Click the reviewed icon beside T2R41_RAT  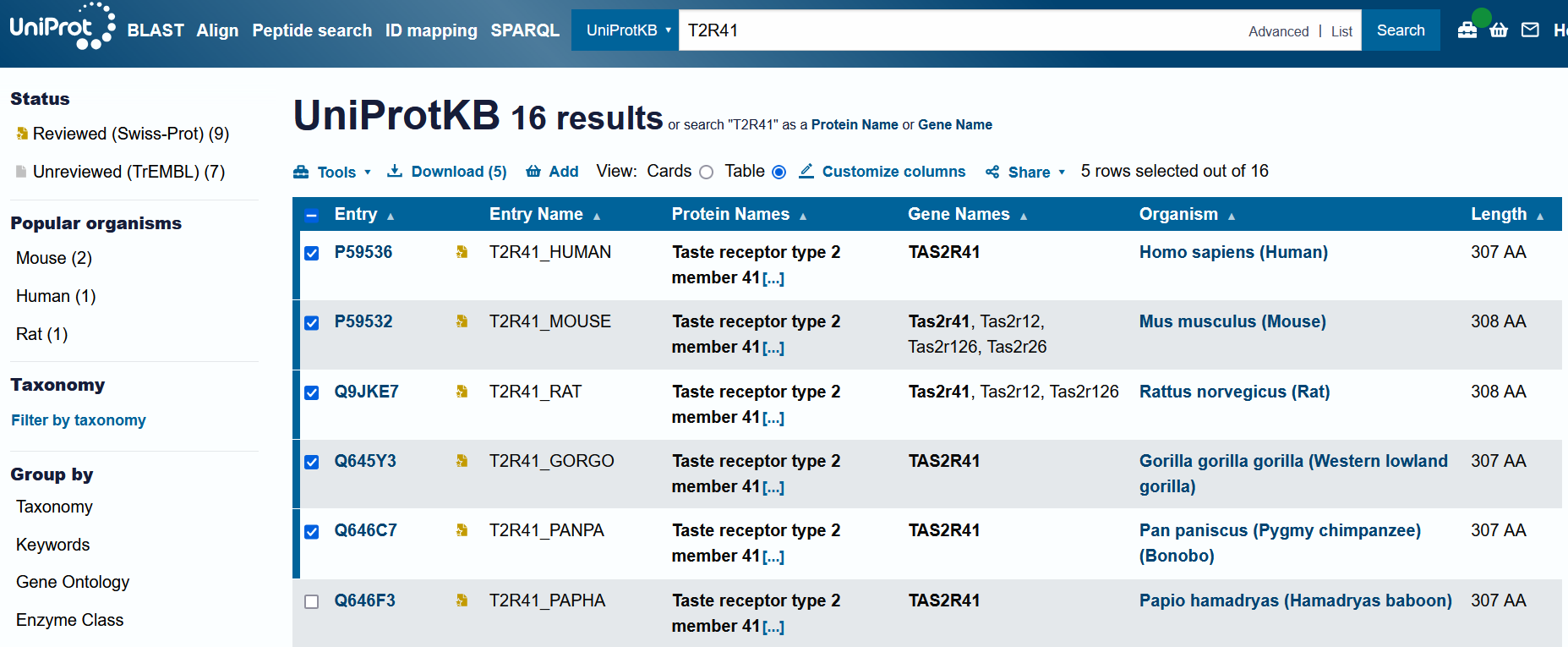(462, 392)
